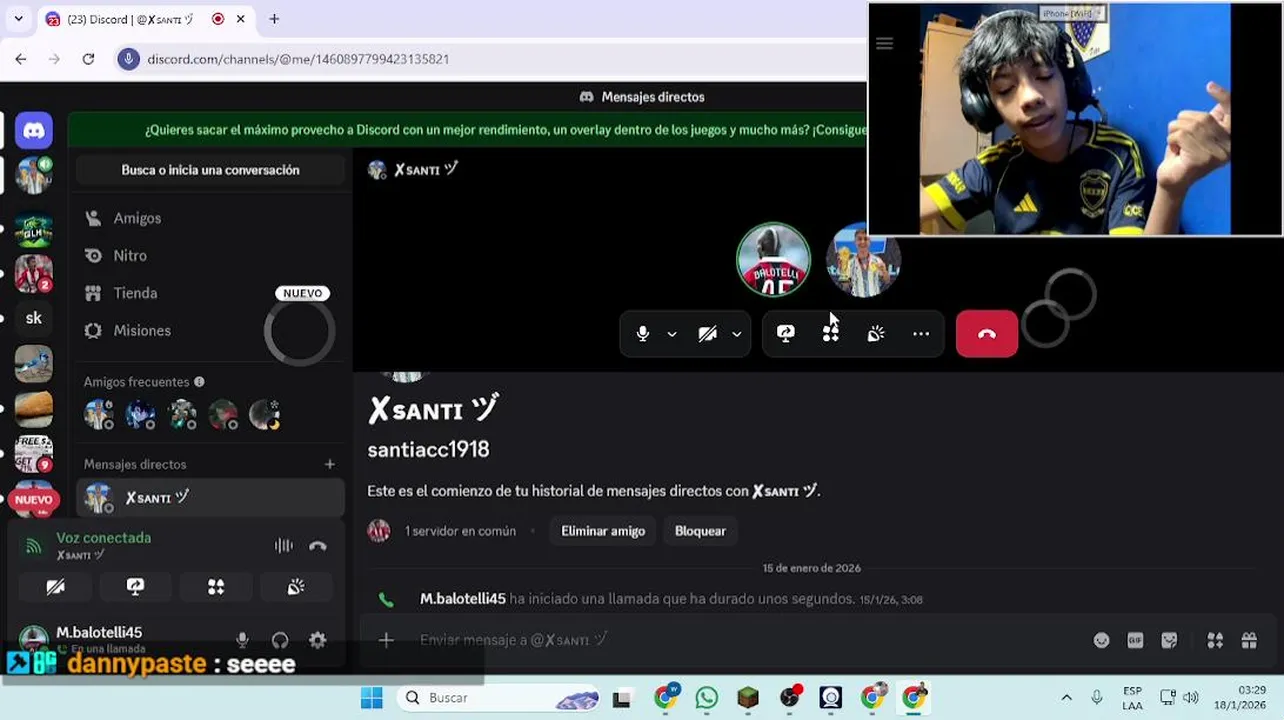This screenshot has width=1284, height=720.
Task: Open the GIF picker
Action: pos(1135,640)
